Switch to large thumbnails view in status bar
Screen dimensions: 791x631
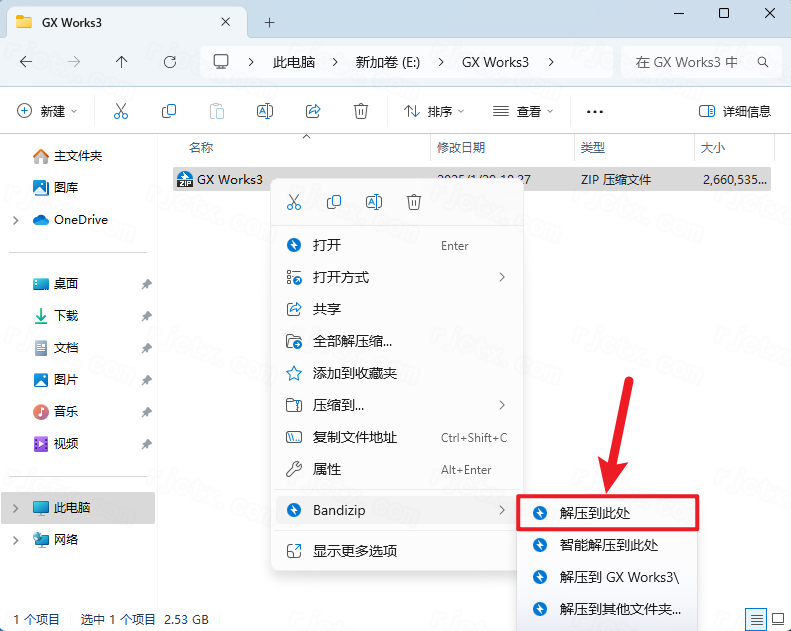click(777, 619)
